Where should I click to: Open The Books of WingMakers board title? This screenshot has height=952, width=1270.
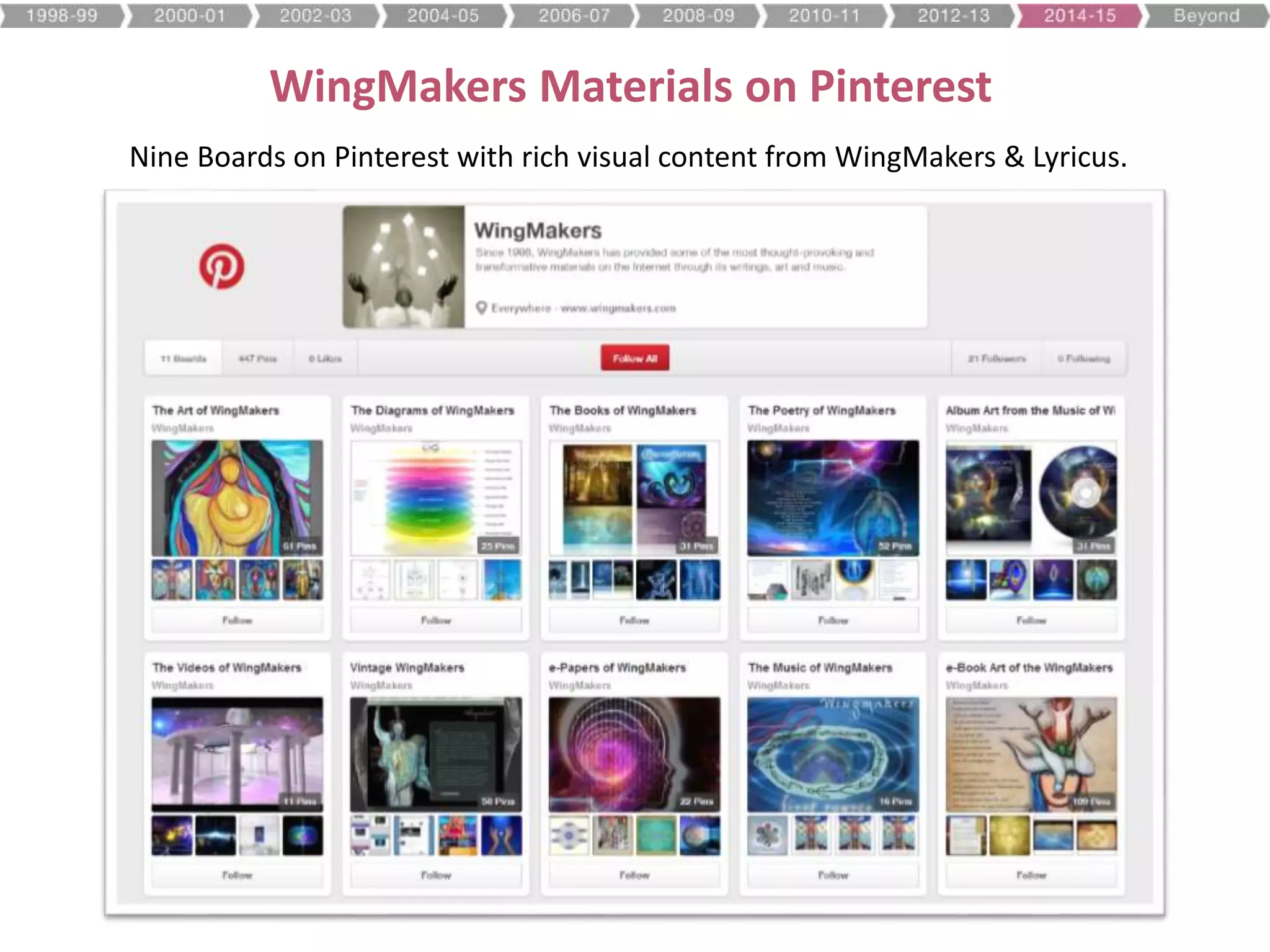coord(623,410)
